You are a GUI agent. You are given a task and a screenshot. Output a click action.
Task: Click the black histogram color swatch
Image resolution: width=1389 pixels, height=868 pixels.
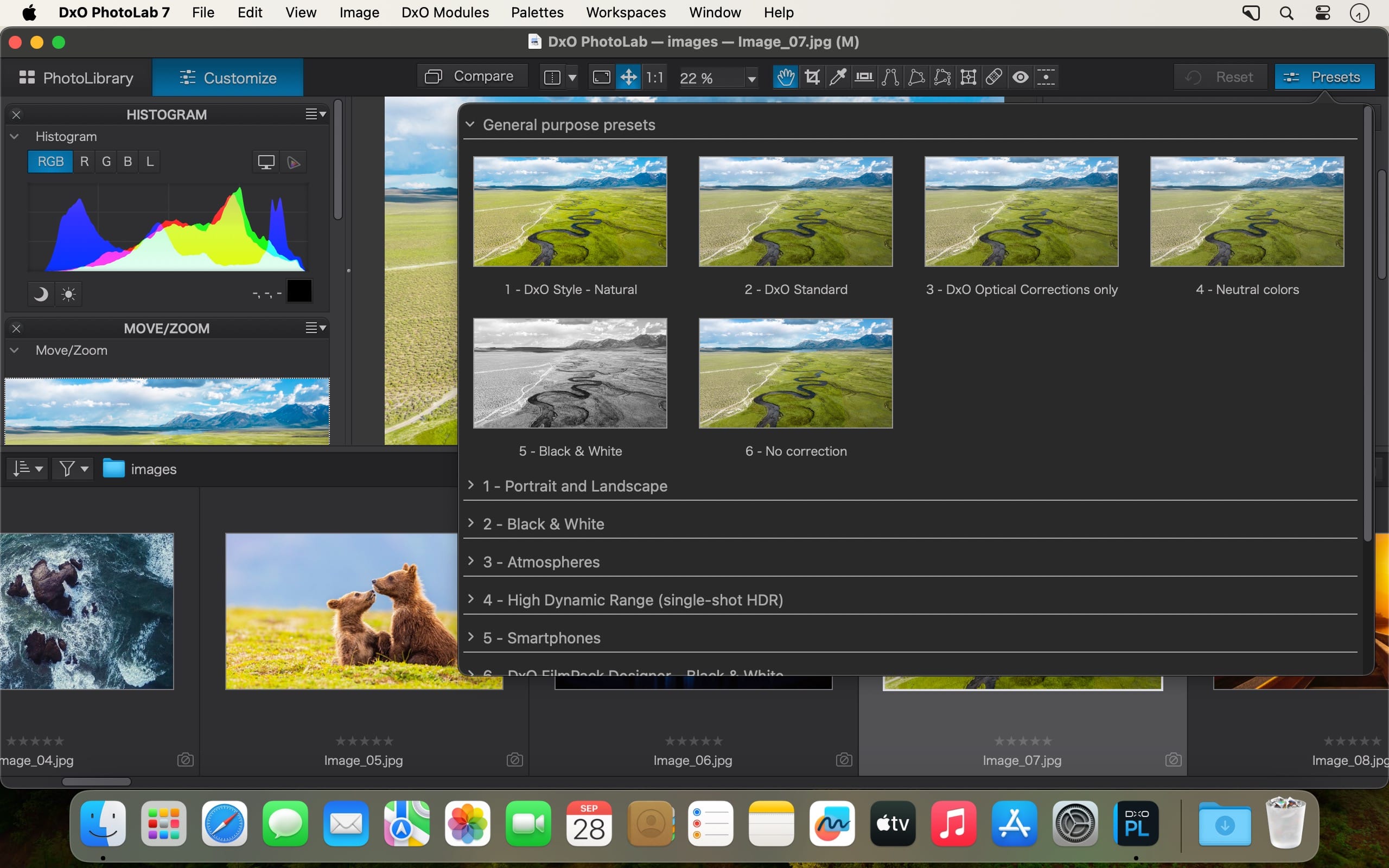click(299, 291)
